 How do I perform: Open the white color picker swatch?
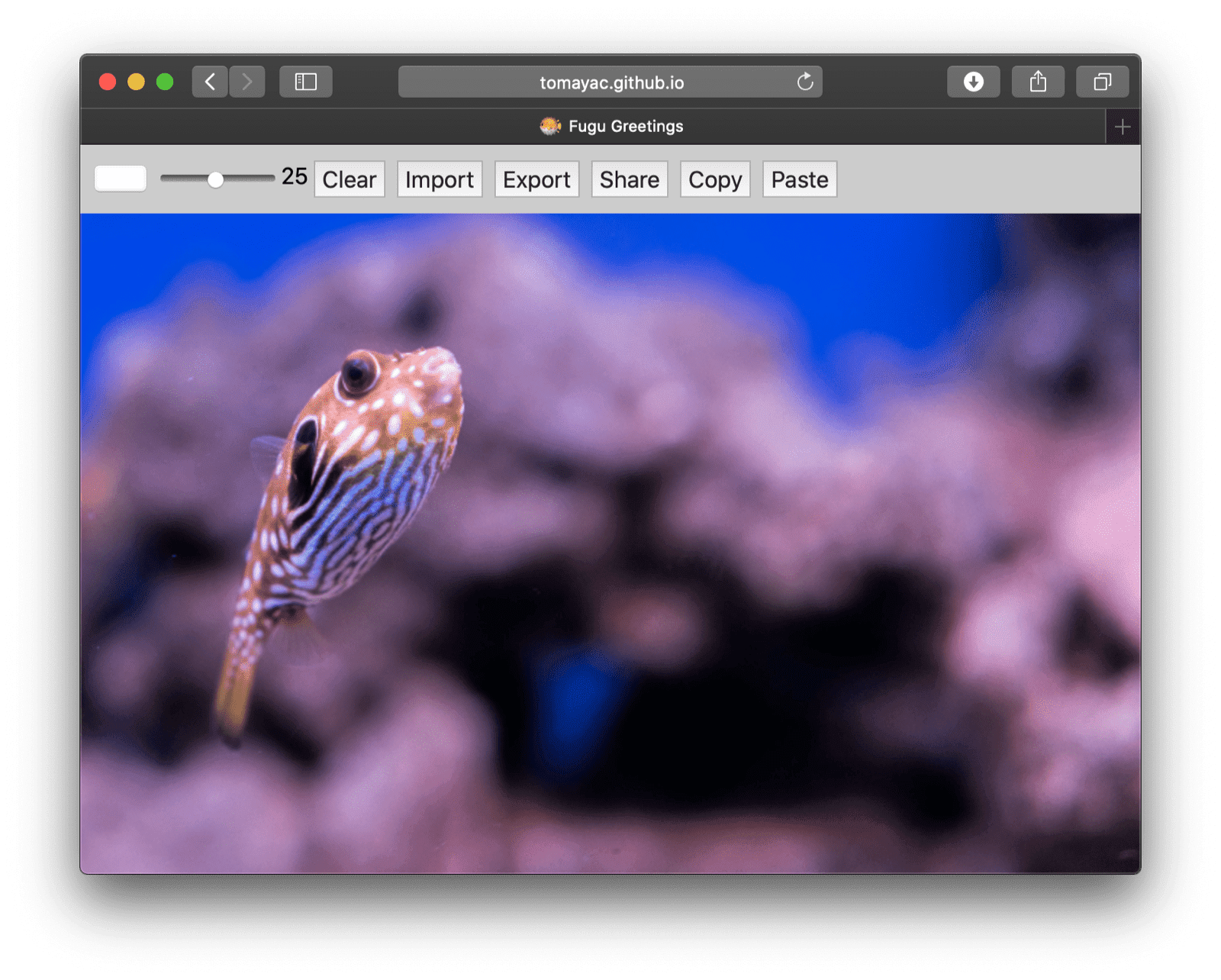click(x=121, y=179)
